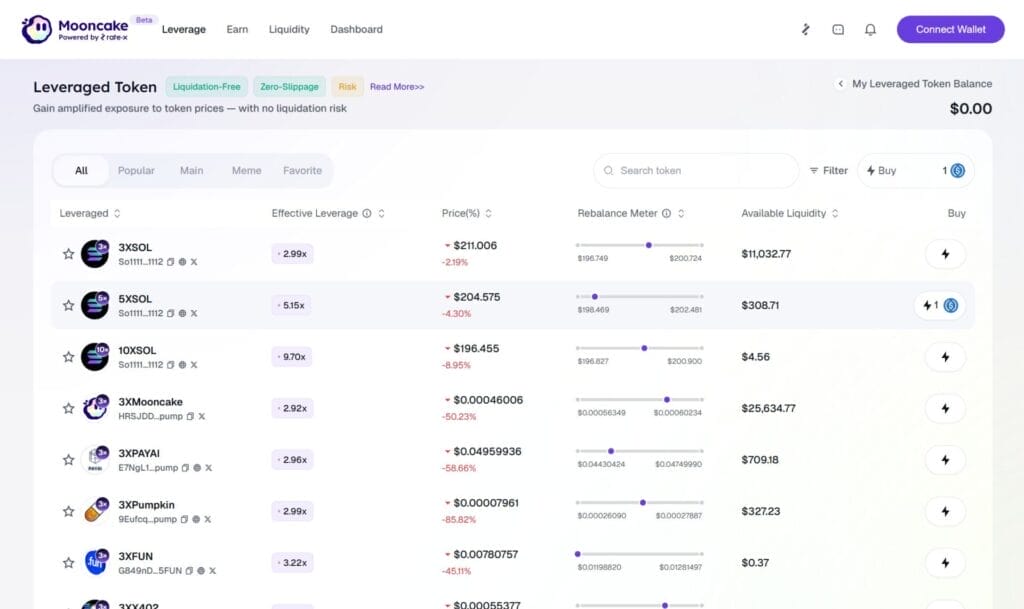Sort by Price(%) column arrows
The image size is (1024, 609).
pyautogui.click(x=488, y=213)
